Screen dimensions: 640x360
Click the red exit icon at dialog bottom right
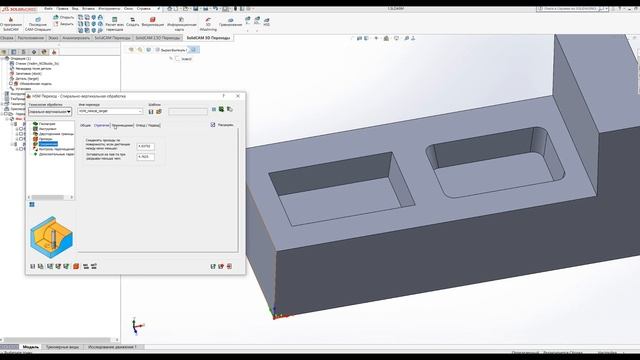click(x=229, y=266)
